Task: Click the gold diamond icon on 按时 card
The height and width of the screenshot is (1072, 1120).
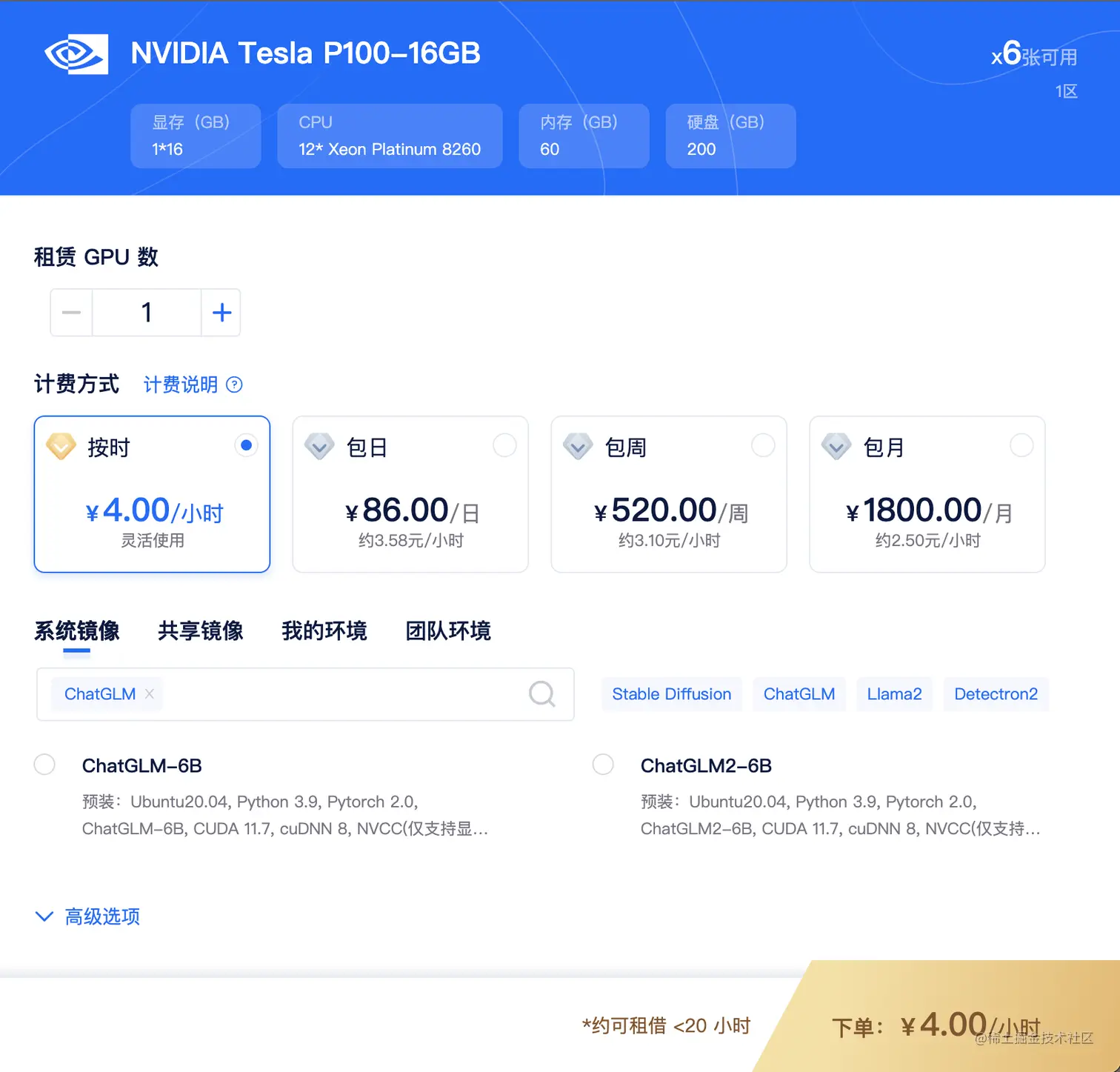Action: 61,446
